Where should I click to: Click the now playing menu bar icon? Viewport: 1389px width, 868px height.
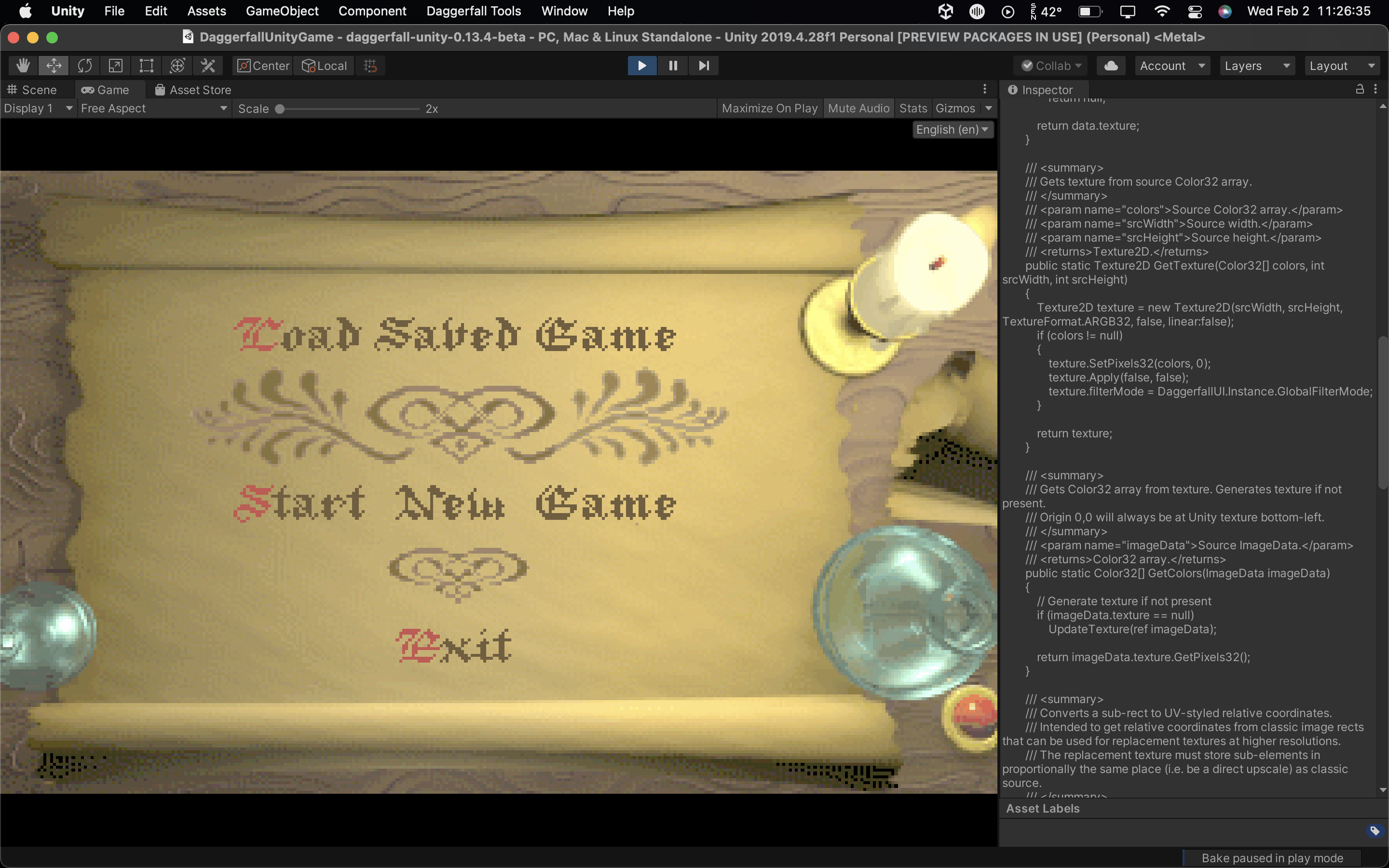coord(1008,11)
